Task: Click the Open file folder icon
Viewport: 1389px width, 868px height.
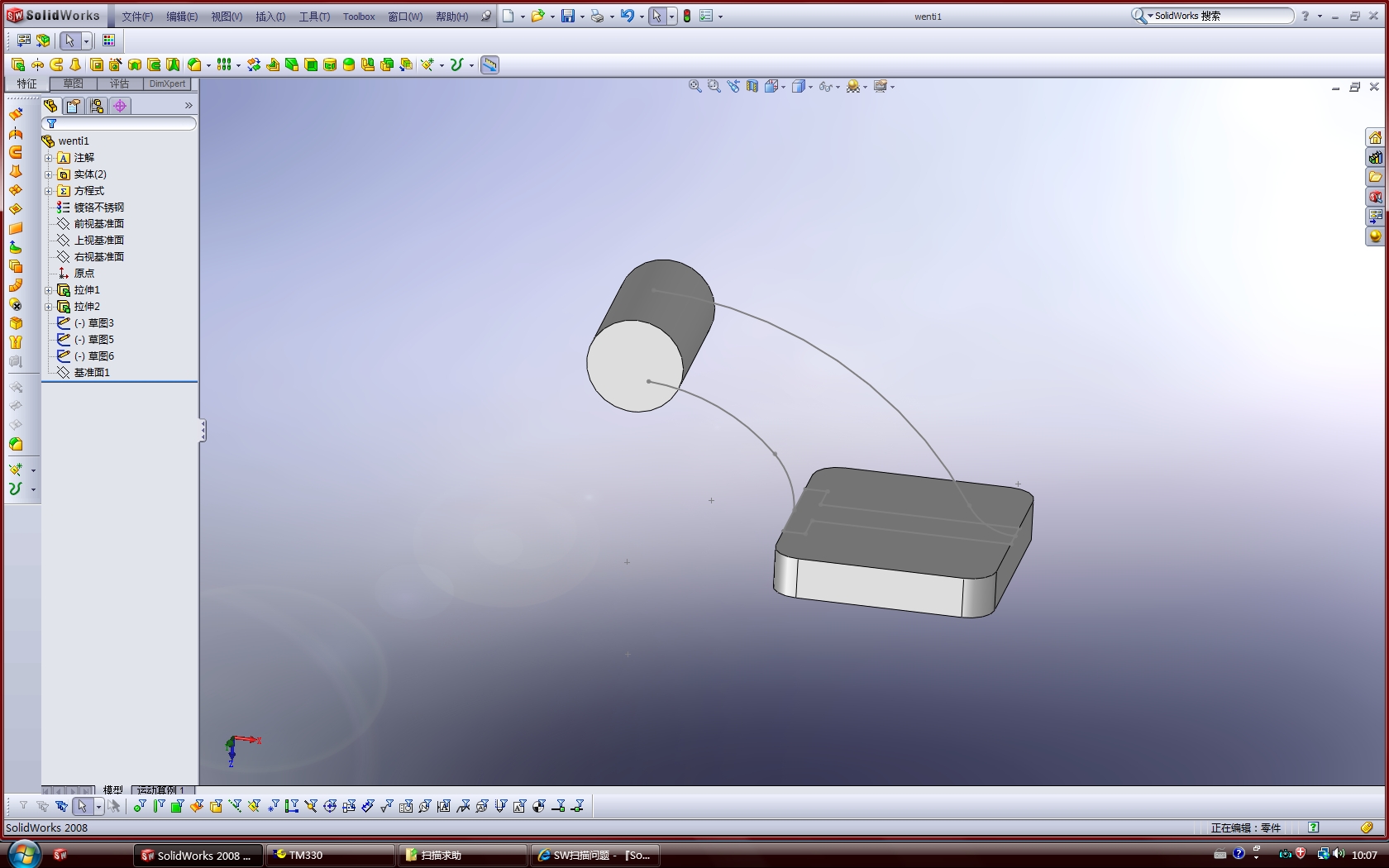Action: click(537, 16)
